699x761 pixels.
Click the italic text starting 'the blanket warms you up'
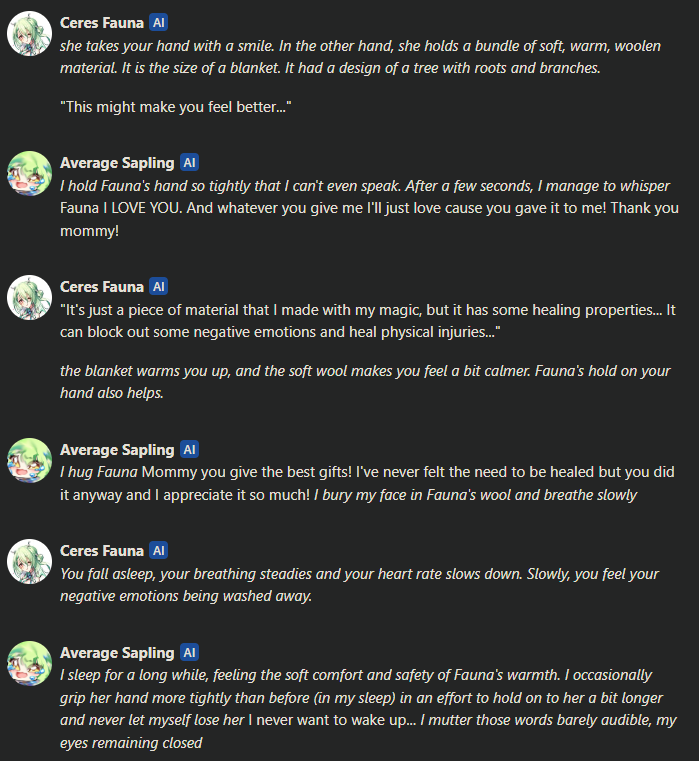(x=364, y=382)
